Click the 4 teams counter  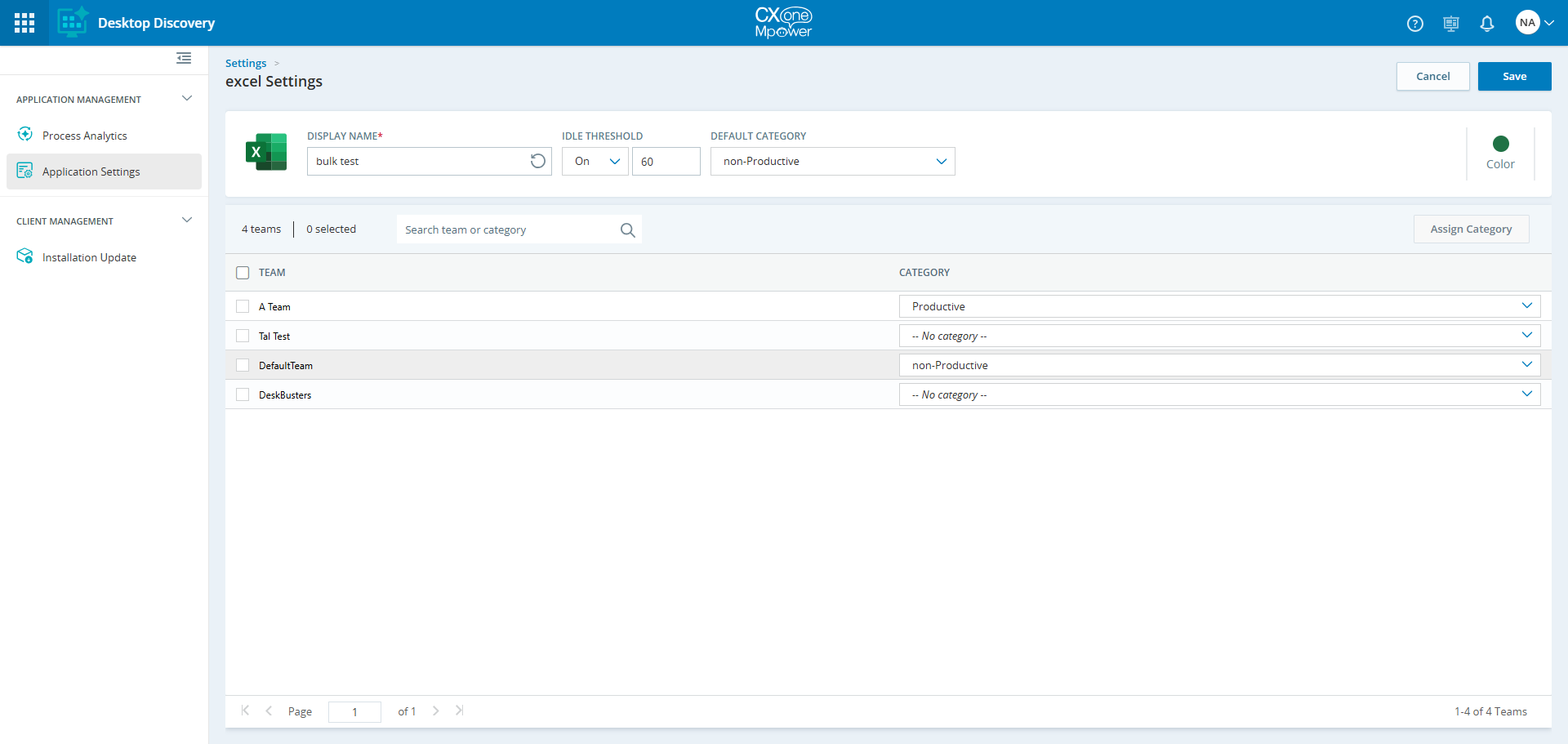click(261, 229)
